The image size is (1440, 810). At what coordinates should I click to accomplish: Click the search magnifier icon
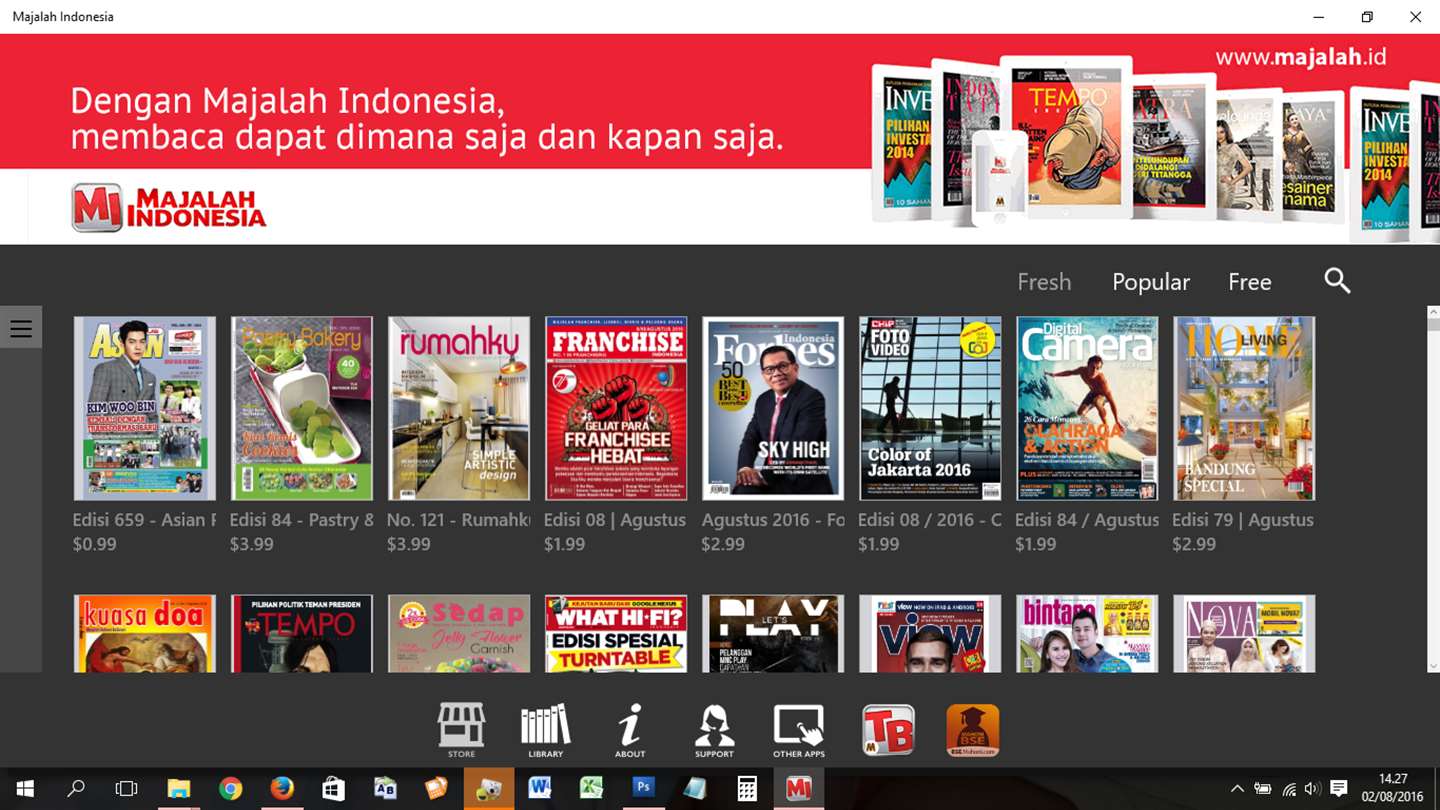tap(1337, 280)
